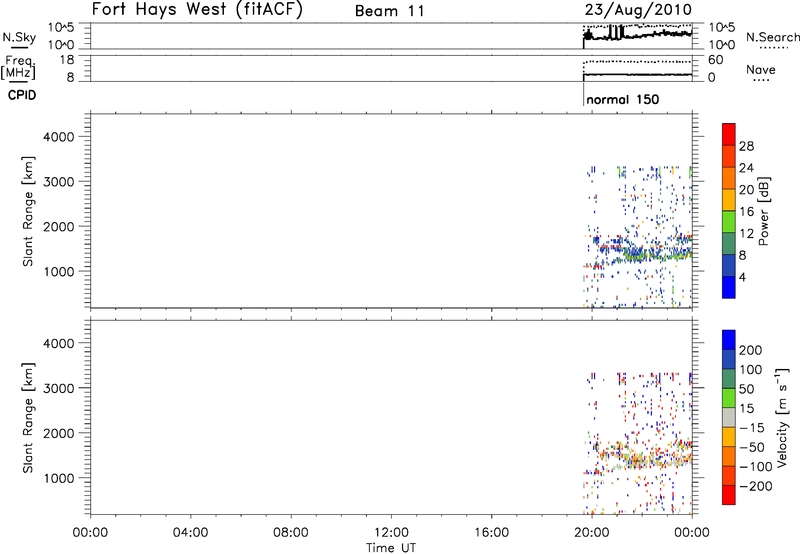Click the 'N.Search' legend label
This screenshot has width=800, height=554.
click(772, 37)
